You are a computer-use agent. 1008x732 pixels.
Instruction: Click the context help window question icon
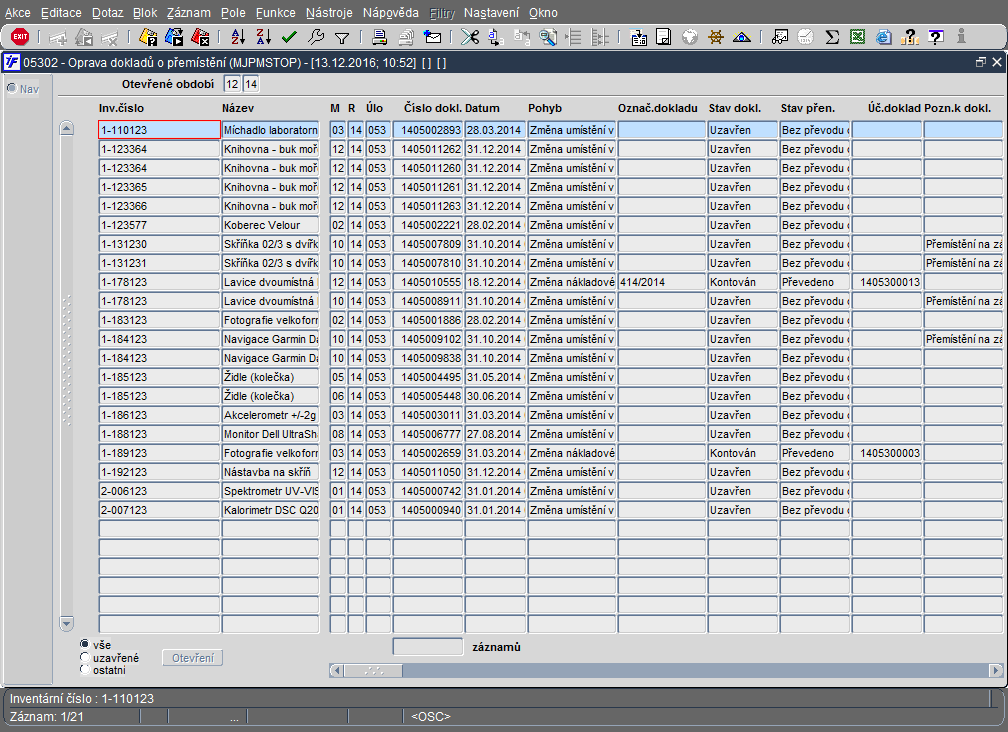[936, 37]
